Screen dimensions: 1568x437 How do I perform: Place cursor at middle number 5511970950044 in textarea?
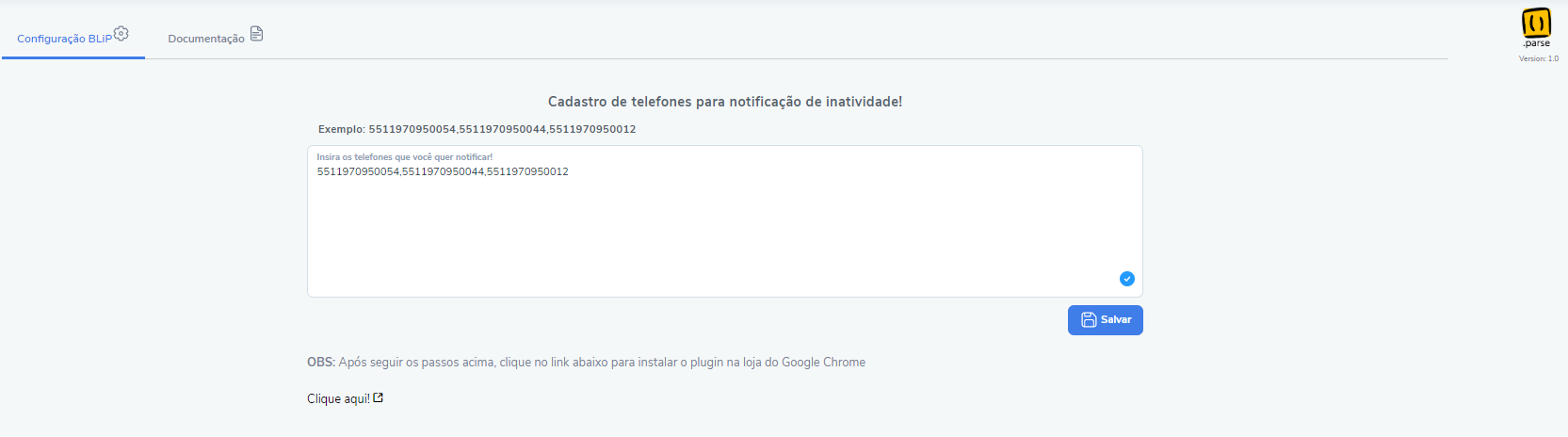coord(443,171)
